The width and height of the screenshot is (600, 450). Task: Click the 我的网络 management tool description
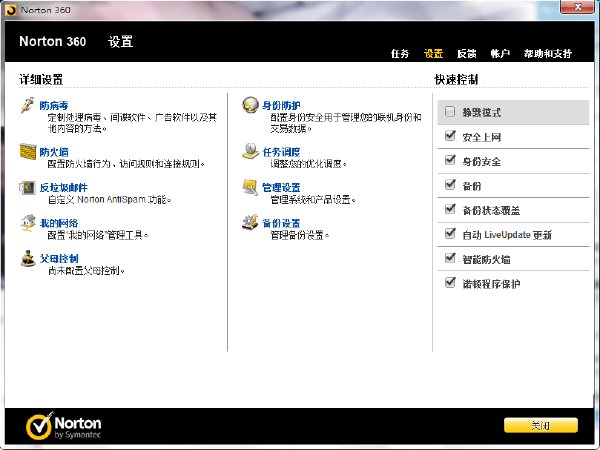(98, 235)
